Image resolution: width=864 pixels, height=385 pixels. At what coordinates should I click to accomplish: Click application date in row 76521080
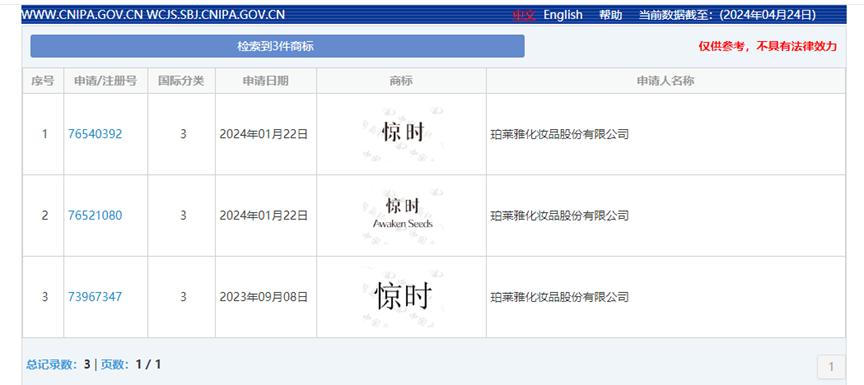pos(264,215)
